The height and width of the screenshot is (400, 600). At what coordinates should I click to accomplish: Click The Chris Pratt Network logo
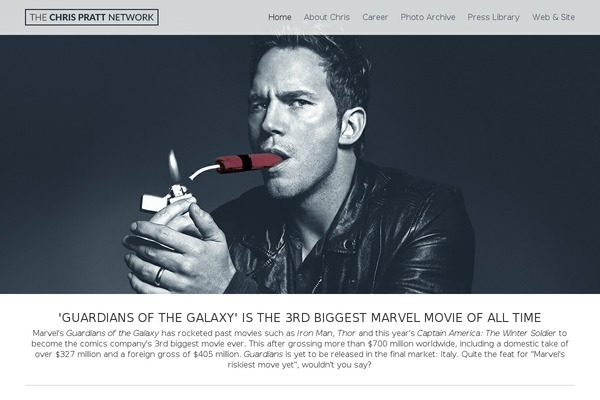pyautogui.click(x=92, y=17)
